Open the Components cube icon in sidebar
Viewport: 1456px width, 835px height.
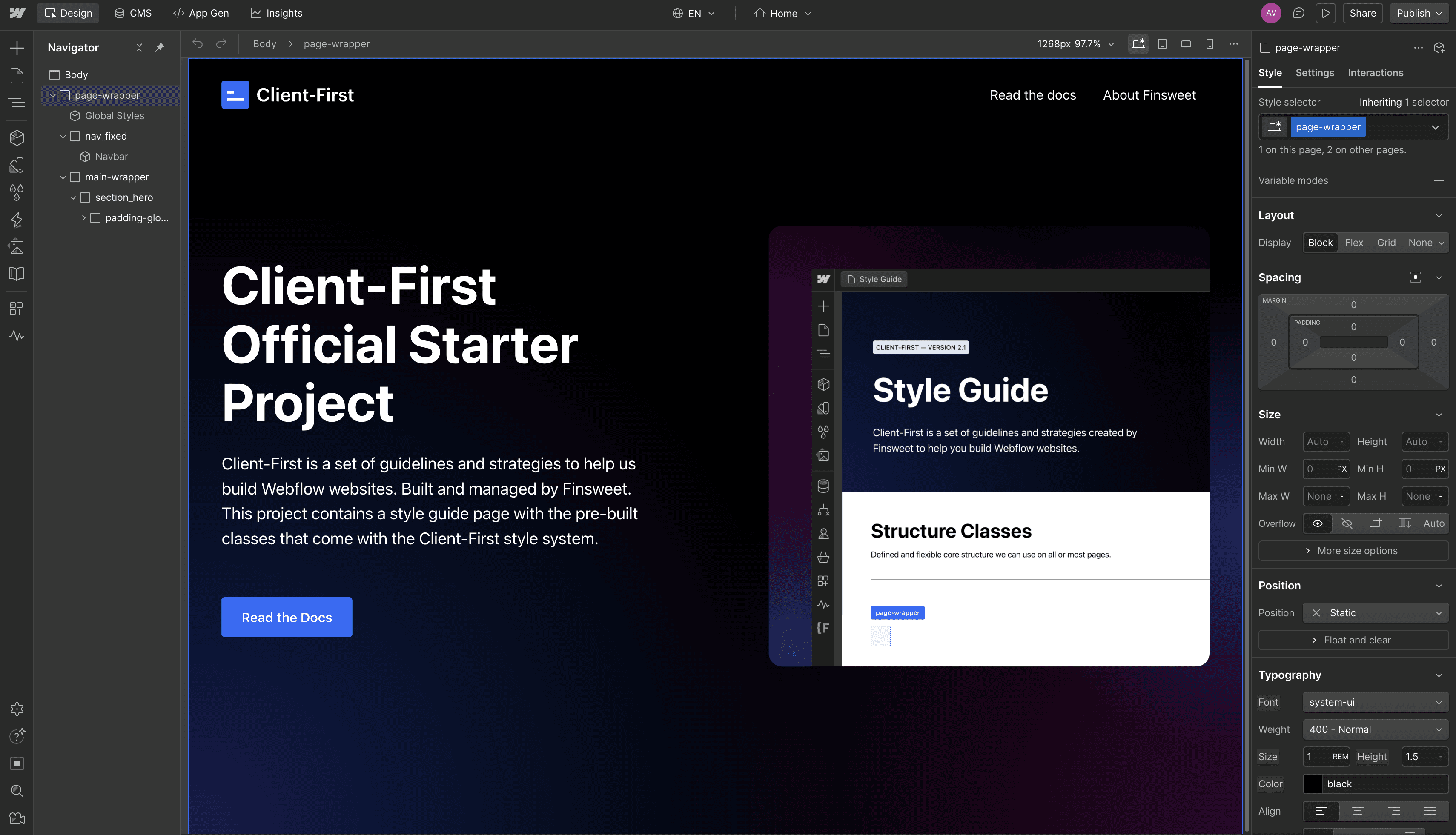coord(17,137)
